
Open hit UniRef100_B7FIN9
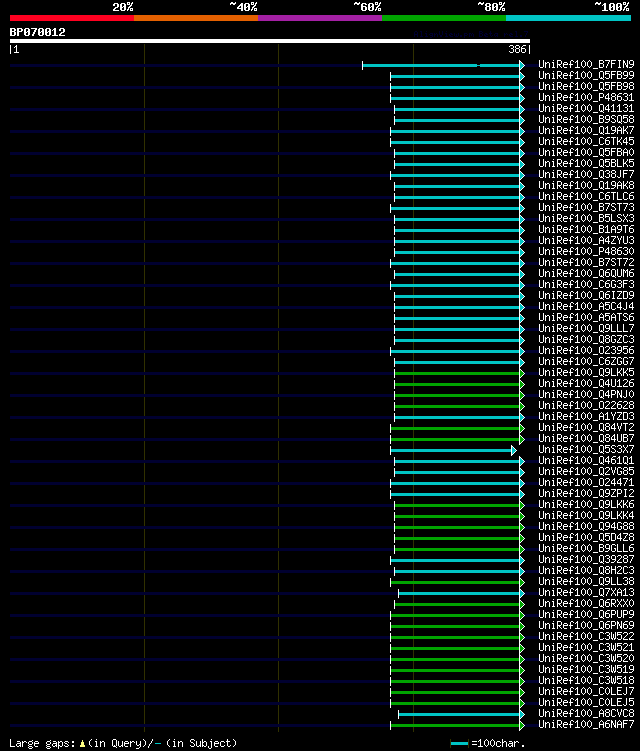(586, 64)
